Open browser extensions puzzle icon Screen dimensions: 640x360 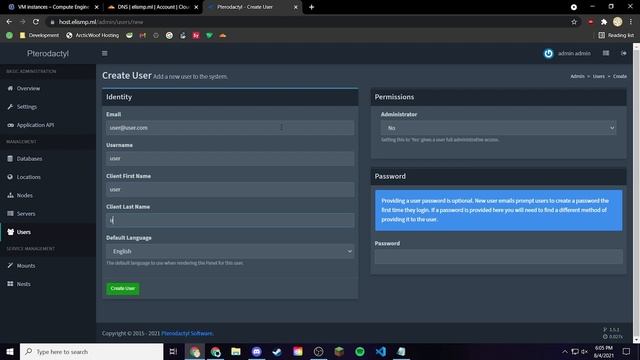coord(604,22)
